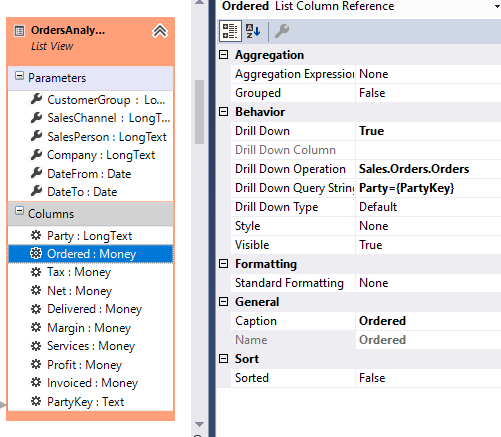Select the 'SalesPerson : LongText' parameter
The width and height of the screenshot is (501, 437).
[x=91, y=136]
